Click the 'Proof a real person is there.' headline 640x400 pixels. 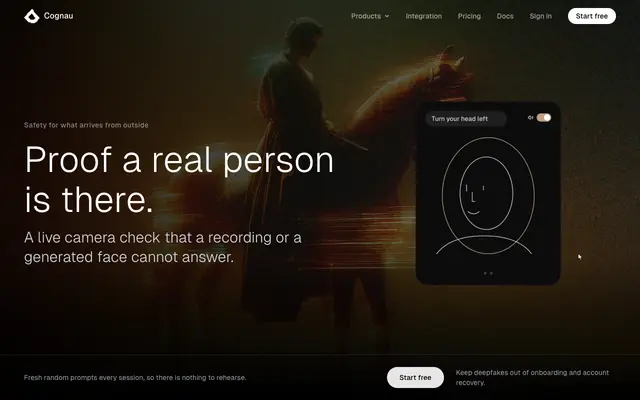tap(179, 180)
